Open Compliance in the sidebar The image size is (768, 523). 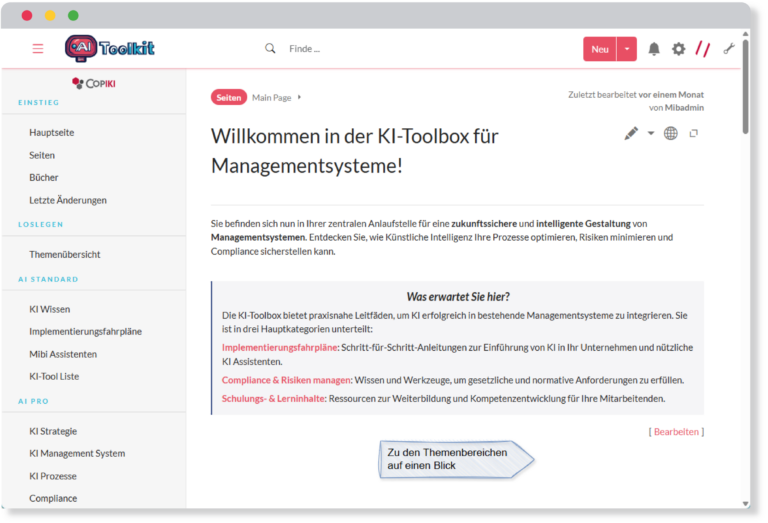click(x=53, y=498)
